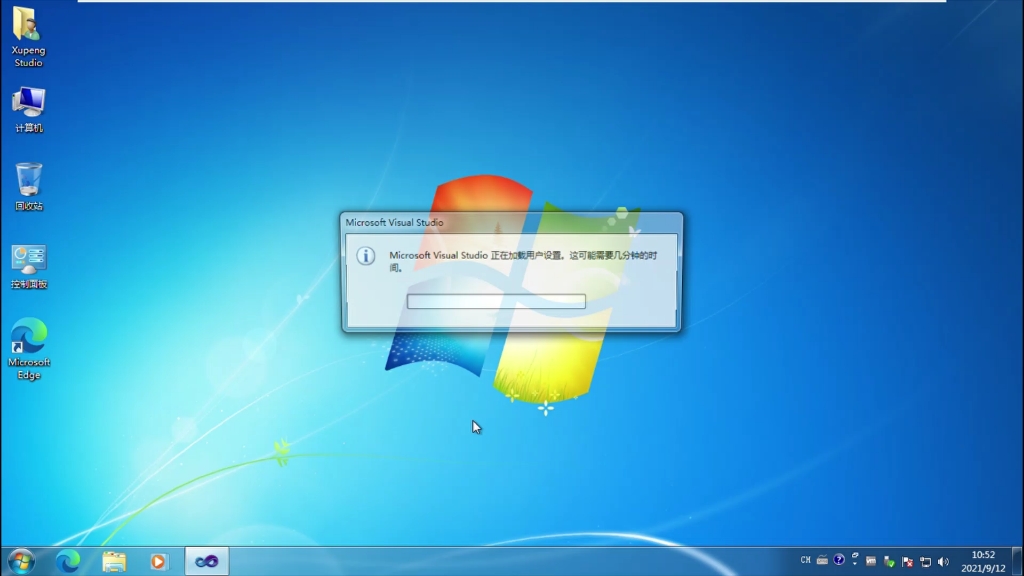The image size is (1024, 576).
Task: Click the info icon in the dialog
Action: click(x=368, y=257)
